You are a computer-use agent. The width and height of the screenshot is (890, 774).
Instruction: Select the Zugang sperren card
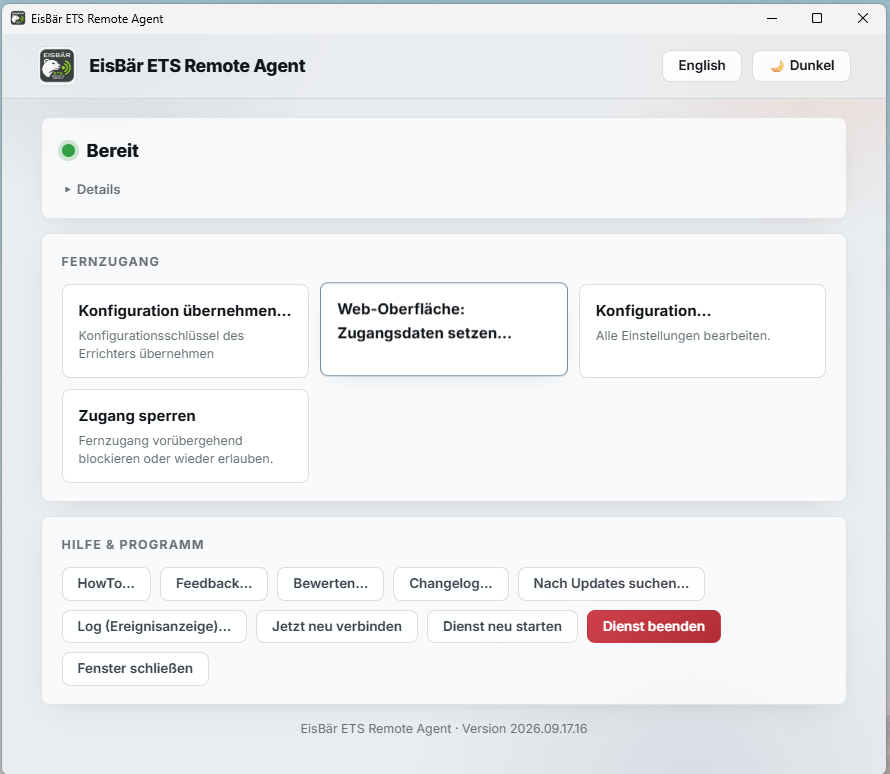pos(185,436)
